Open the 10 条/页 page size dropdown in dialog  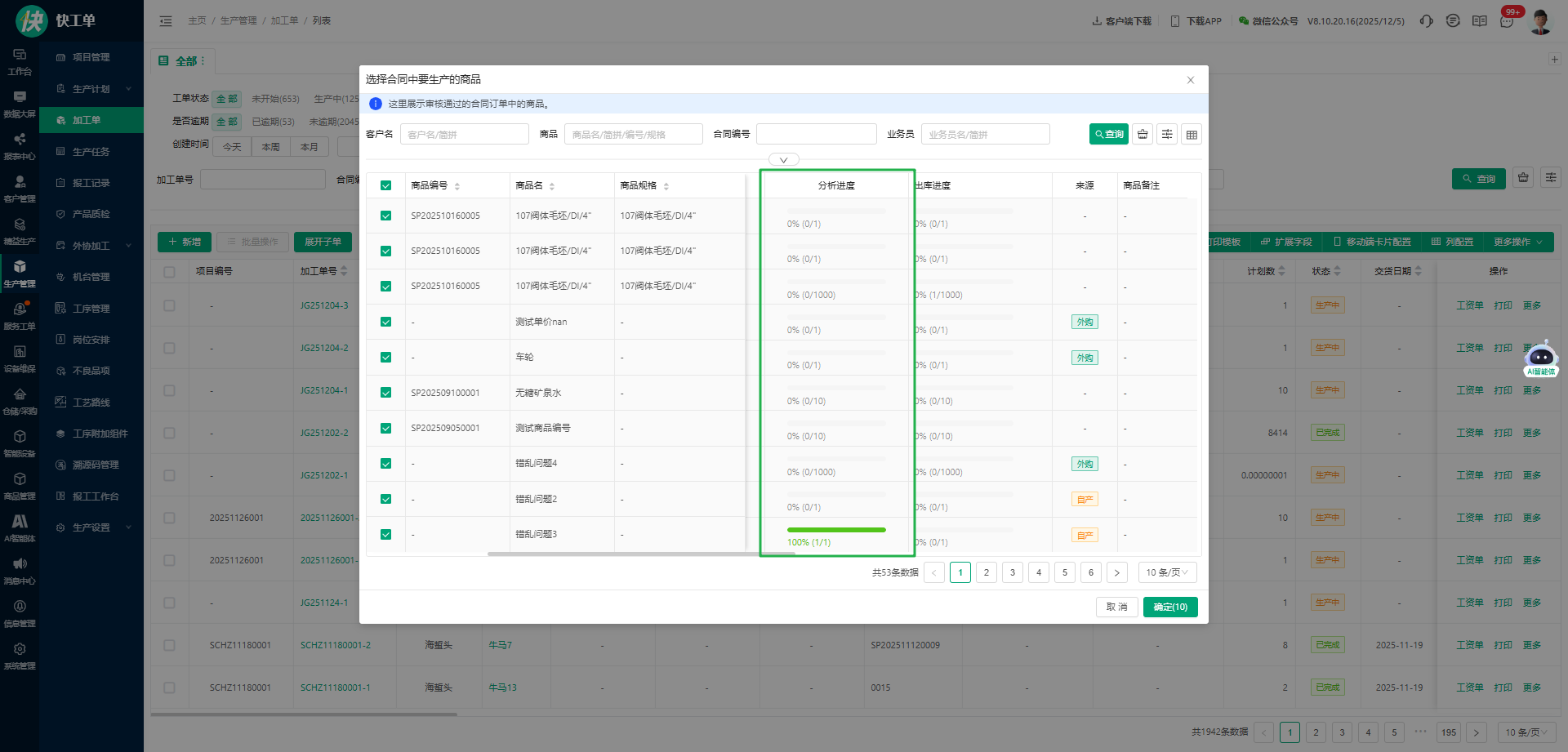coord(1167,572)
